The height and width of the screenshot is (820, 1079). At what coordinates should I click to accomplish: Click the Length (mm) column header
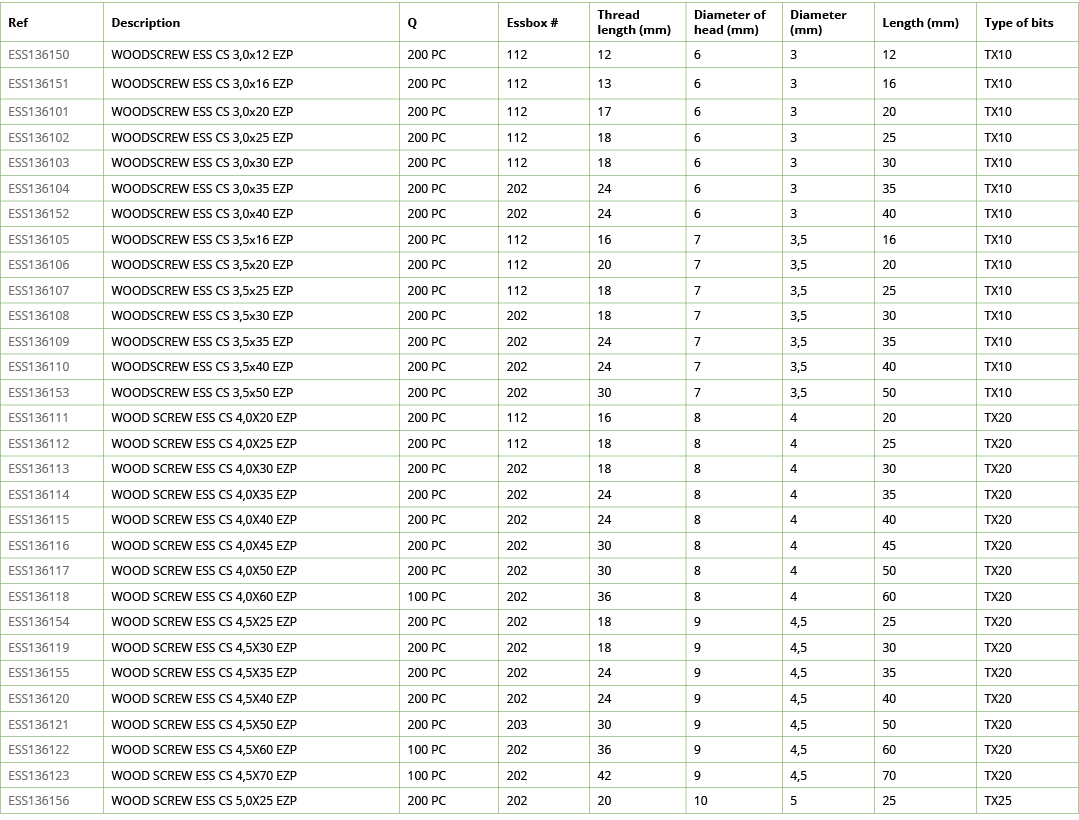pyautogui.click(x=912, y=22)
